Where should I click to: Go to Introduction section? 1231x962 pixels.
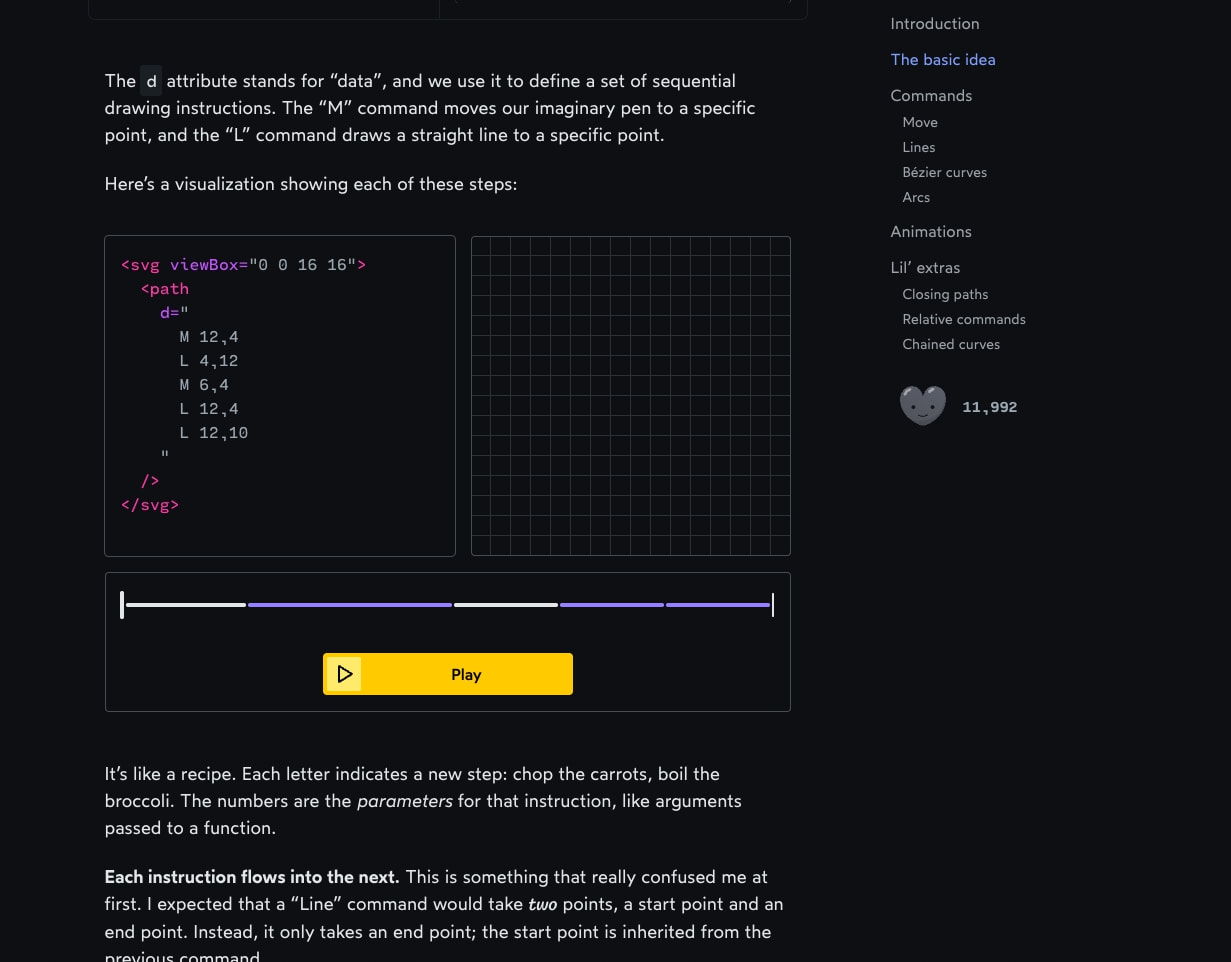(935, 24)
